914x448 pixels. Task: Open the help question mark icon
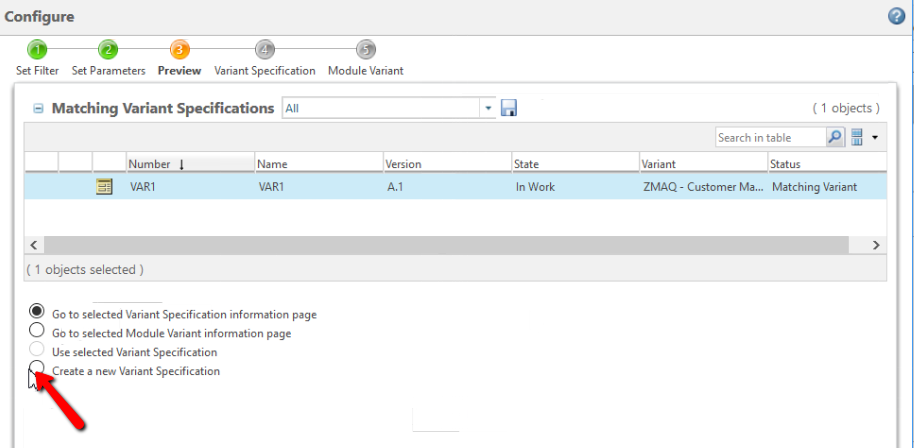896,16
